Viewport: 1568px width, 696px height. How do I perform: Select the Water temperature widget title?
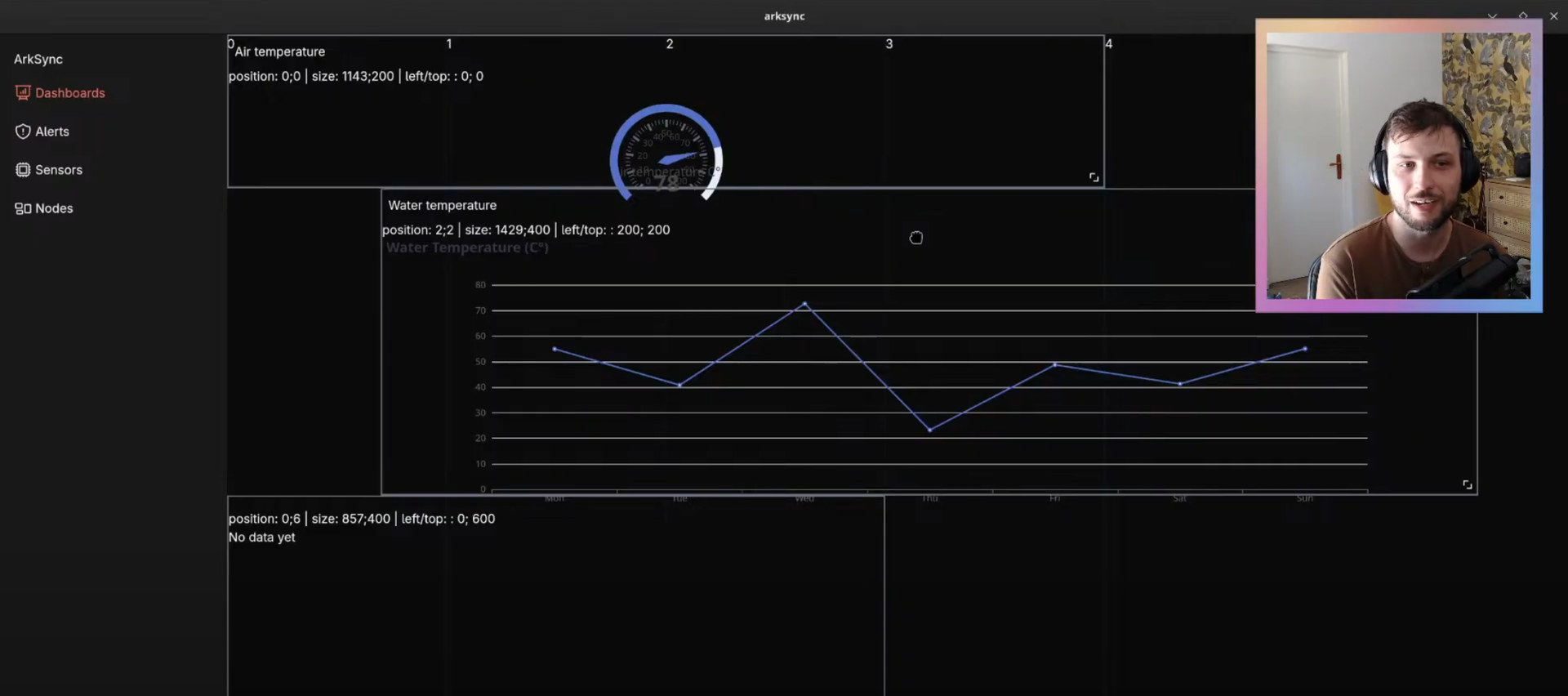tap(442, 205)
